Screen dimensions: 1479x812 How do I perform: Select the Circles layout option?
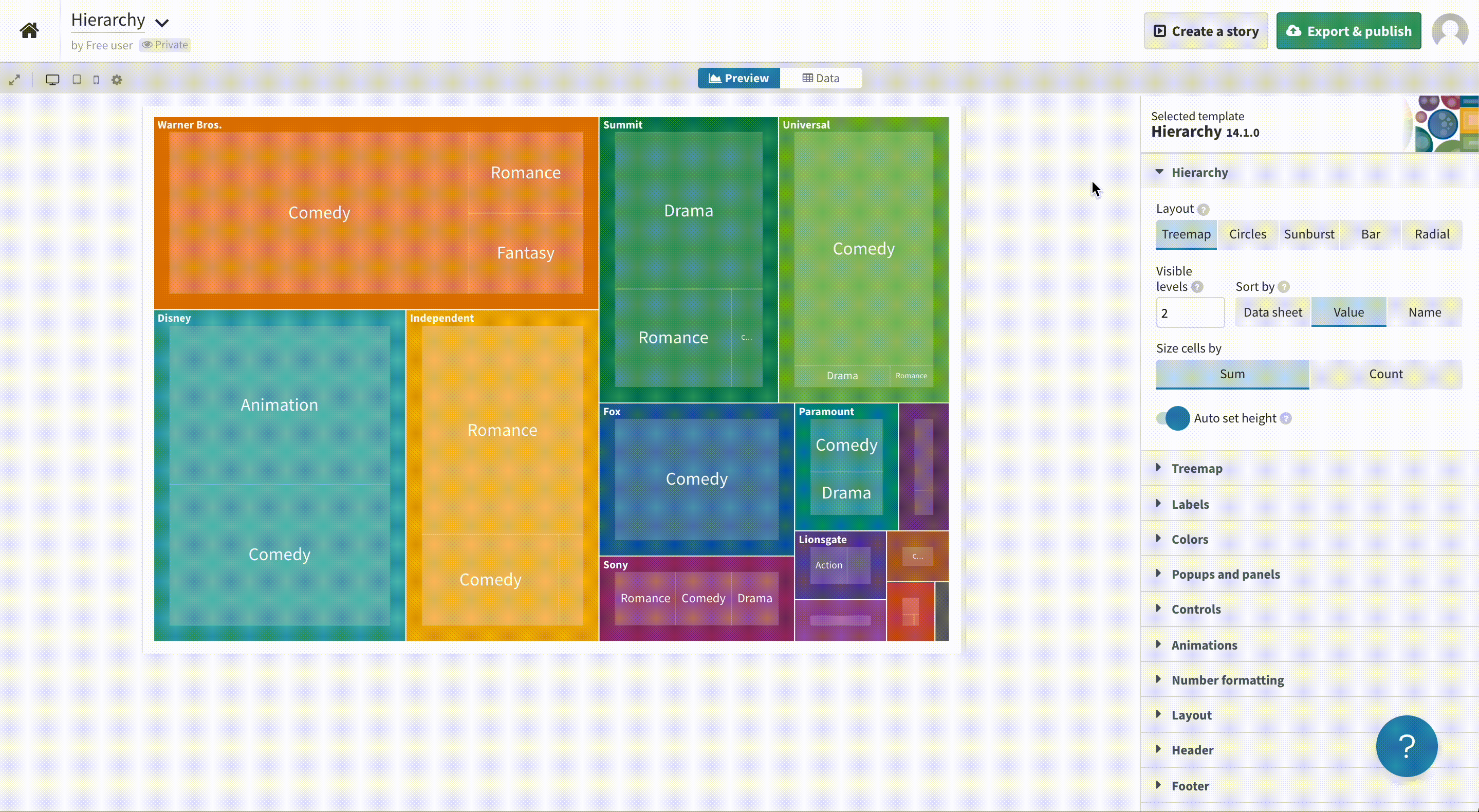[1248, 234]
